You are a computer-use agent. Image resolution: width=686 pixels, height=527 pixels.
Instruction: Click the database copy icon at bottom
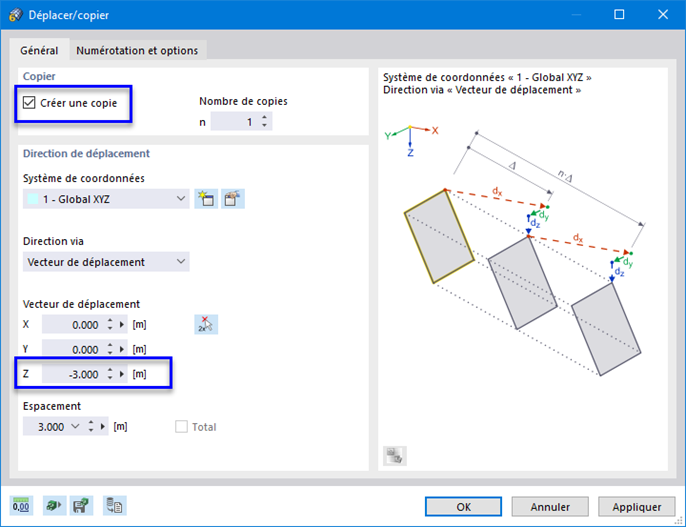click(115, 506)
